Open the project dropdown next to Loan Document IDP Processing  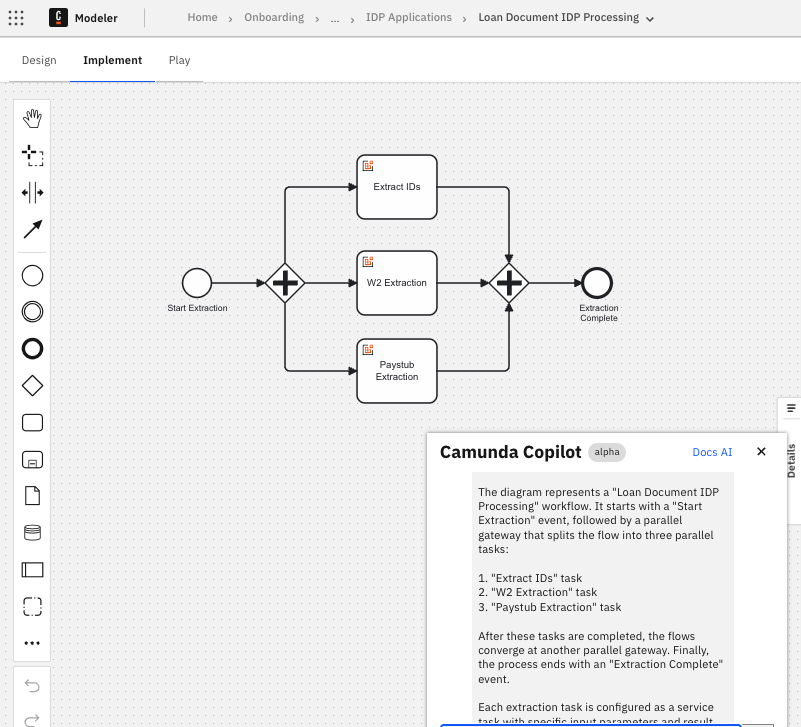coord(650,19)
